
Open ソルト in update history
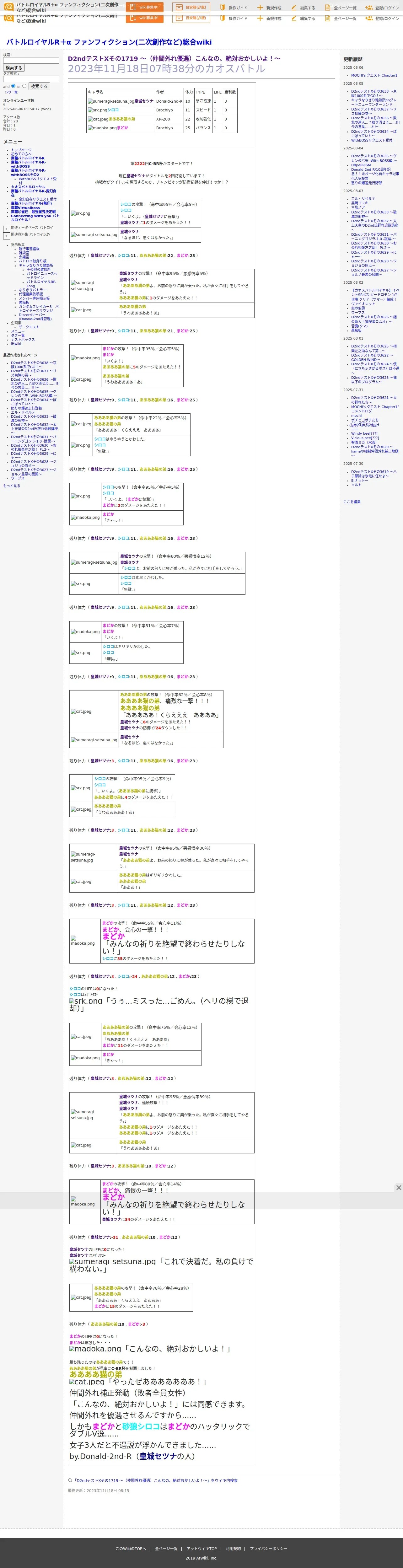tap(356, 485)
